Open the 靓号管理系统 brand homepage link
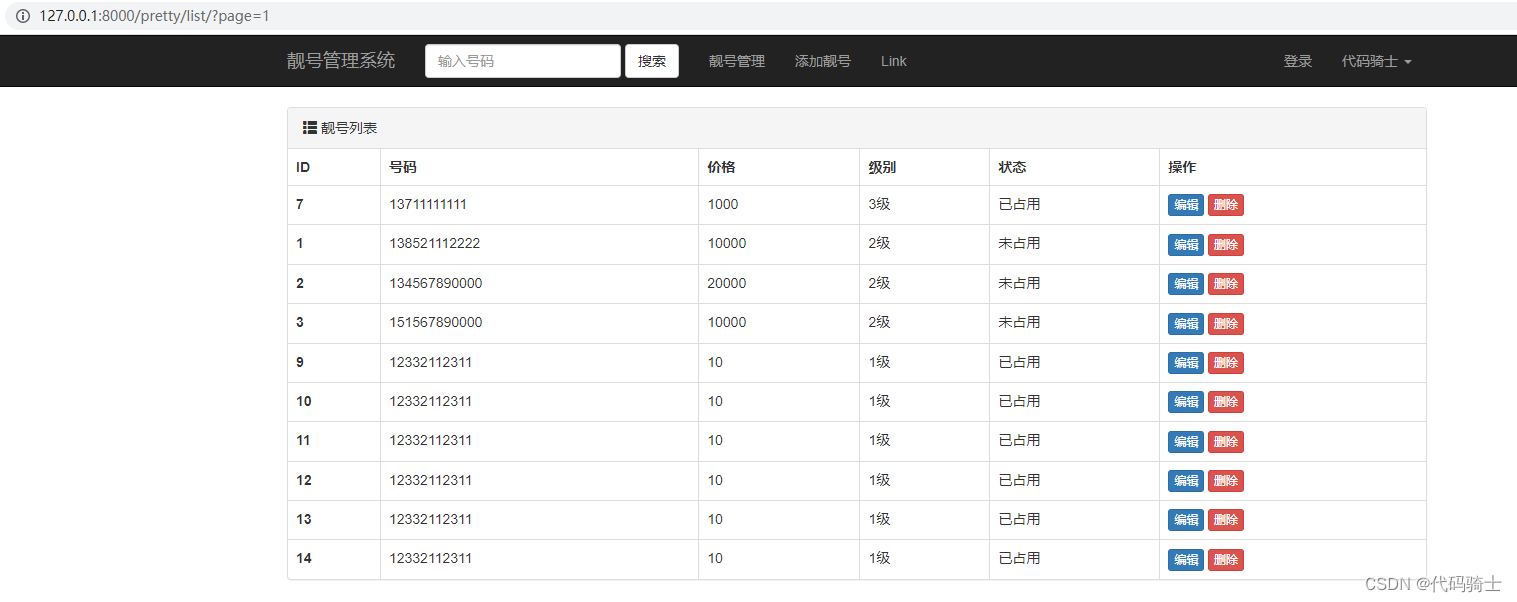 tap(339, 60)
